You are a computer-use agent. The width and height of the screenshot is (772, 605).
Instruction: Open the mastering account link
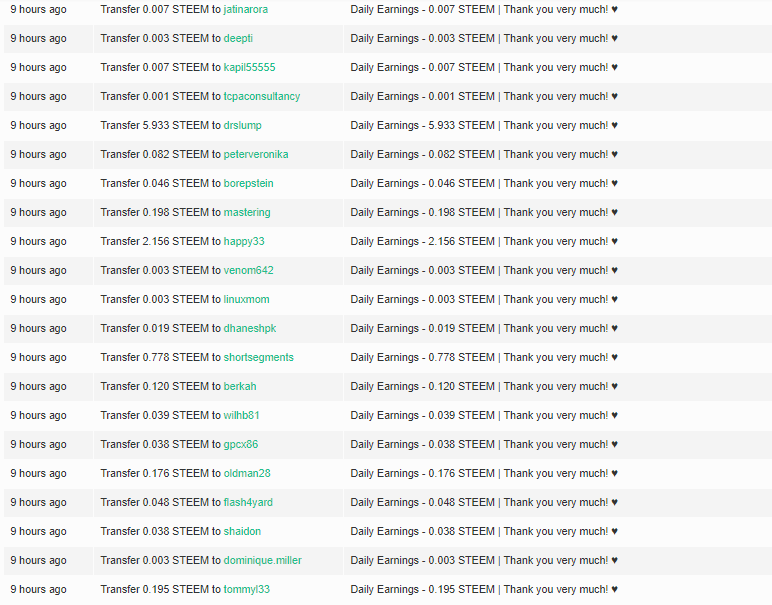point(247,213)
